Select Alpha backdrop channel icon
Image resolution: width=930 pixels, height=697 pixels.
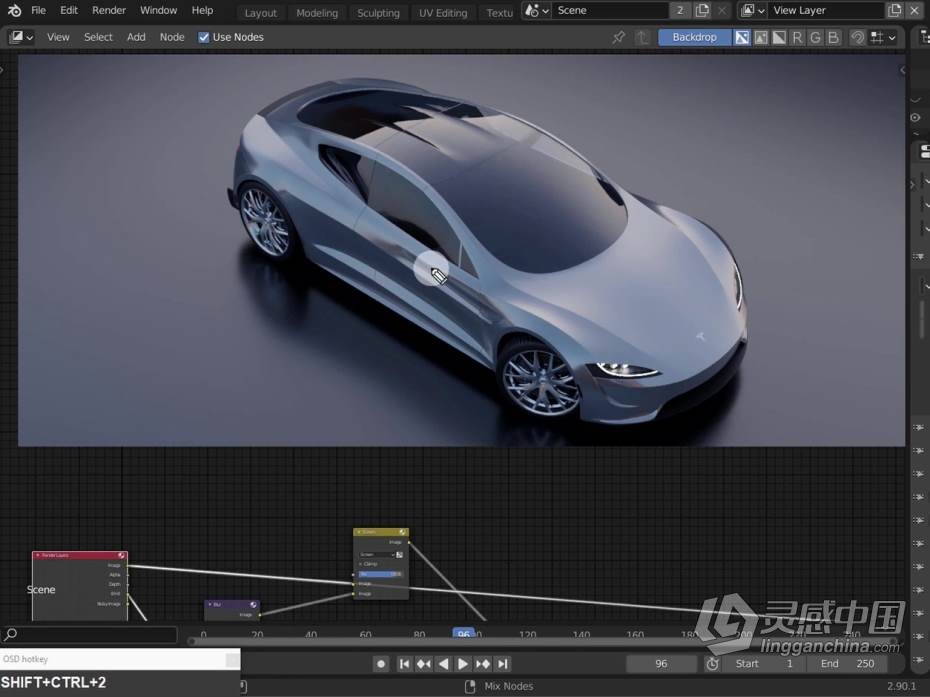pos(779,37)
